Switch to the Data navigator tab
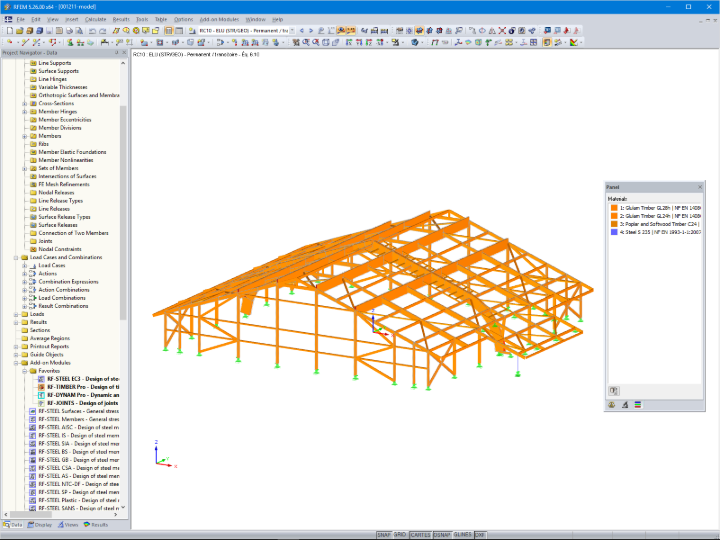Viewport: 720px width, 540px height. [x=13, y=525]
